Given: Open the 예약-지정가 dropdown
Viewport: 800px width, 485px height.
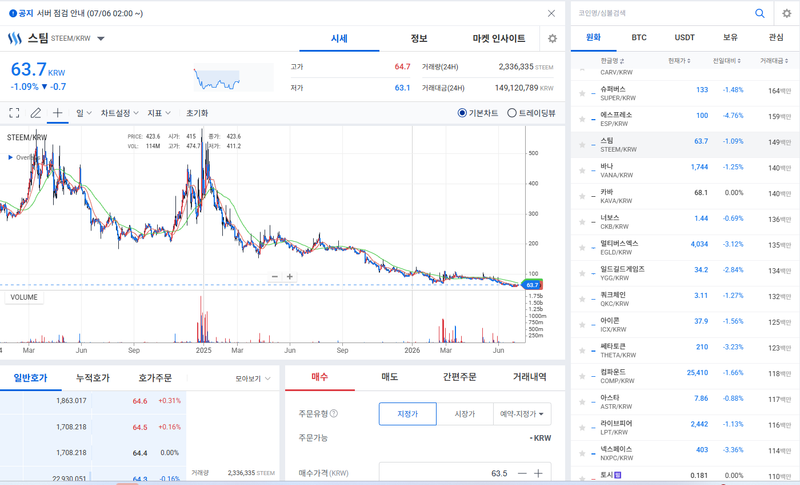Looking at the screenshot, I should tap(522, 414).
